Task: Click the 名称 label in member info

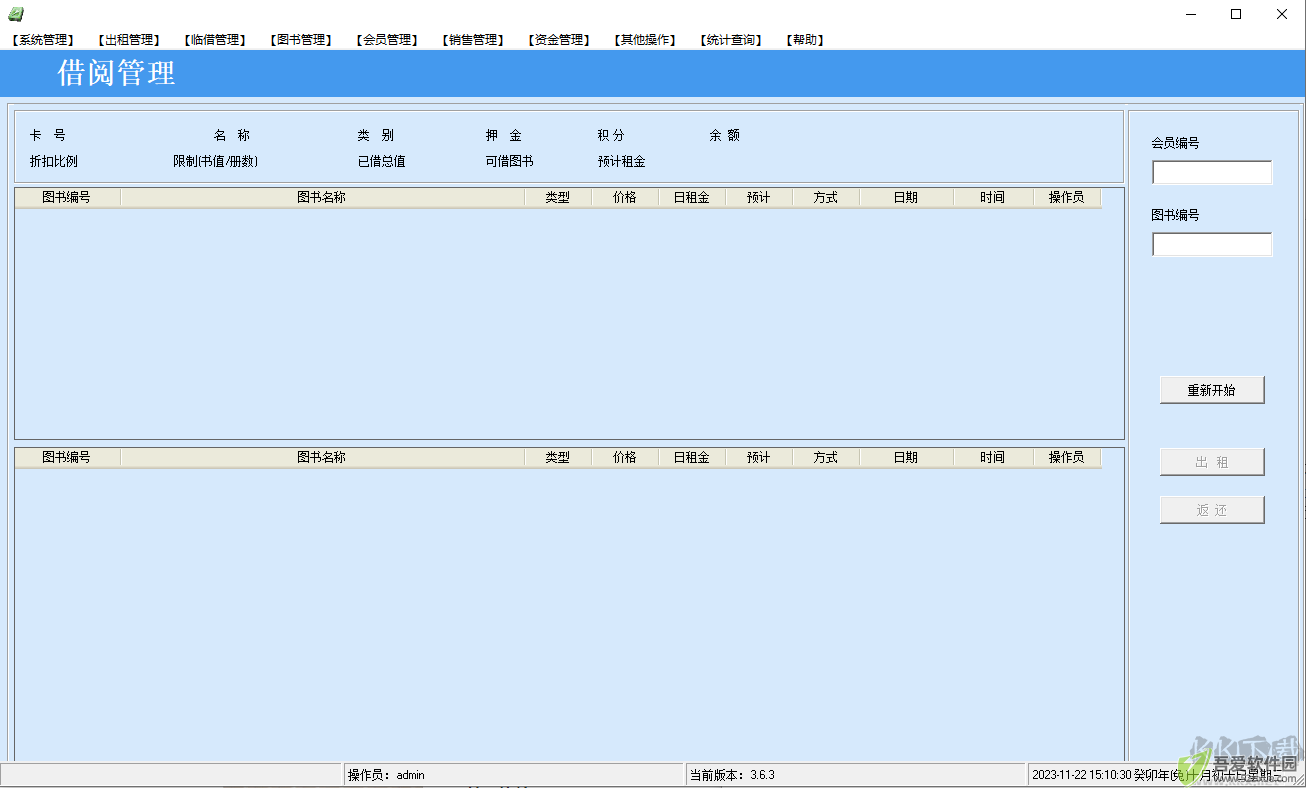Action: click(232, 135)
